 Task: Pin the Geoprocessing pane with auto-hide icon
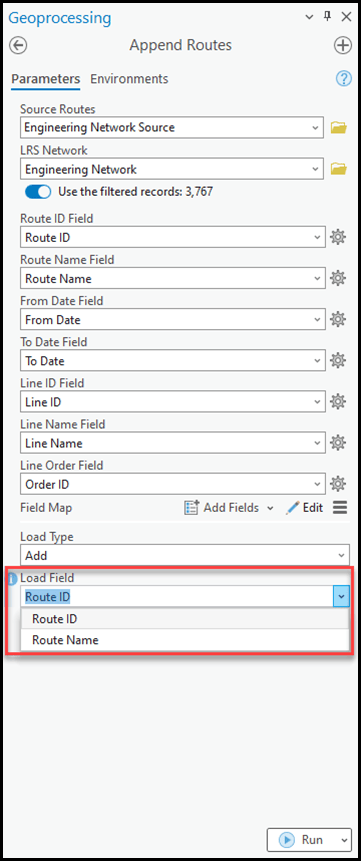pyautogui.click(x=328, y=17)
